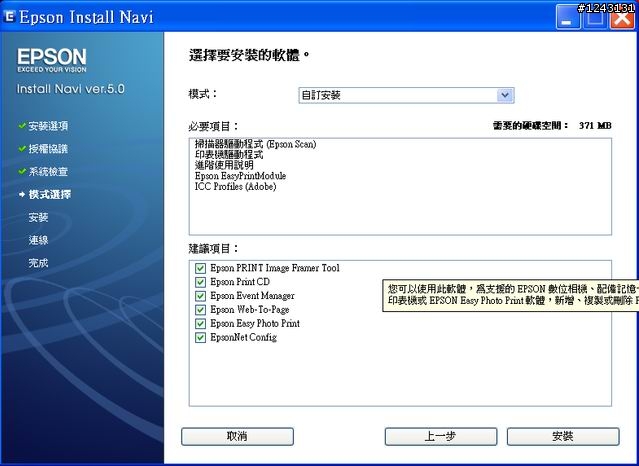Click the Epson Web-To-Page label
Screen dimensions: 639x466
click(250, 310)
